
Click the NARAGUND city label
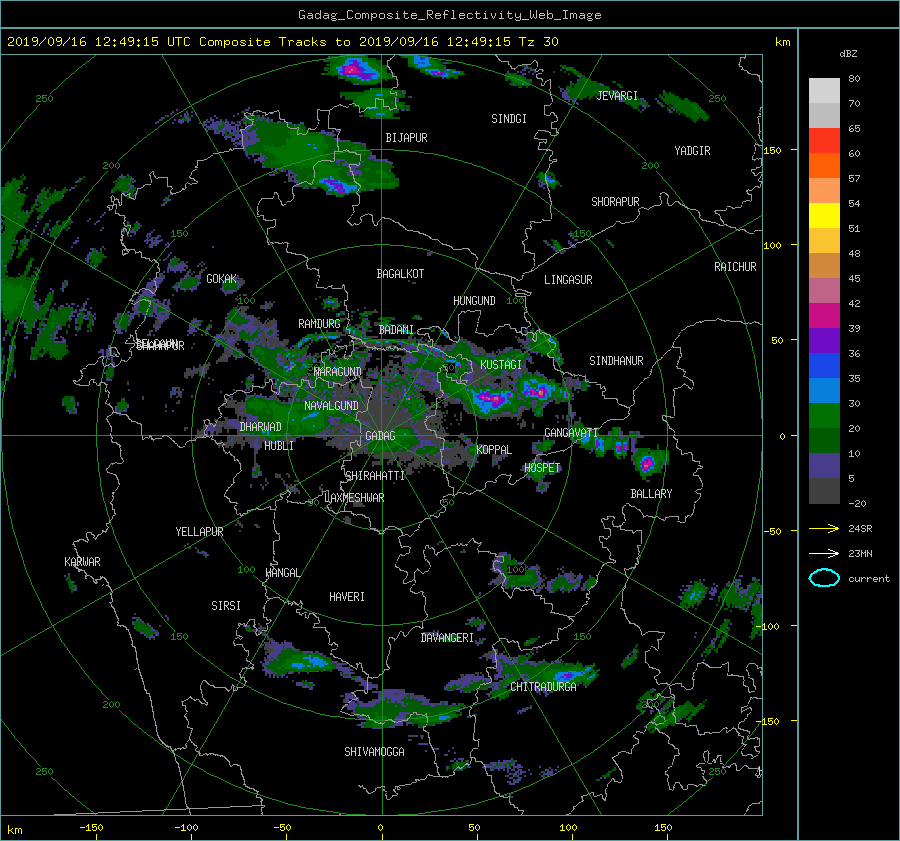(338, 372)
